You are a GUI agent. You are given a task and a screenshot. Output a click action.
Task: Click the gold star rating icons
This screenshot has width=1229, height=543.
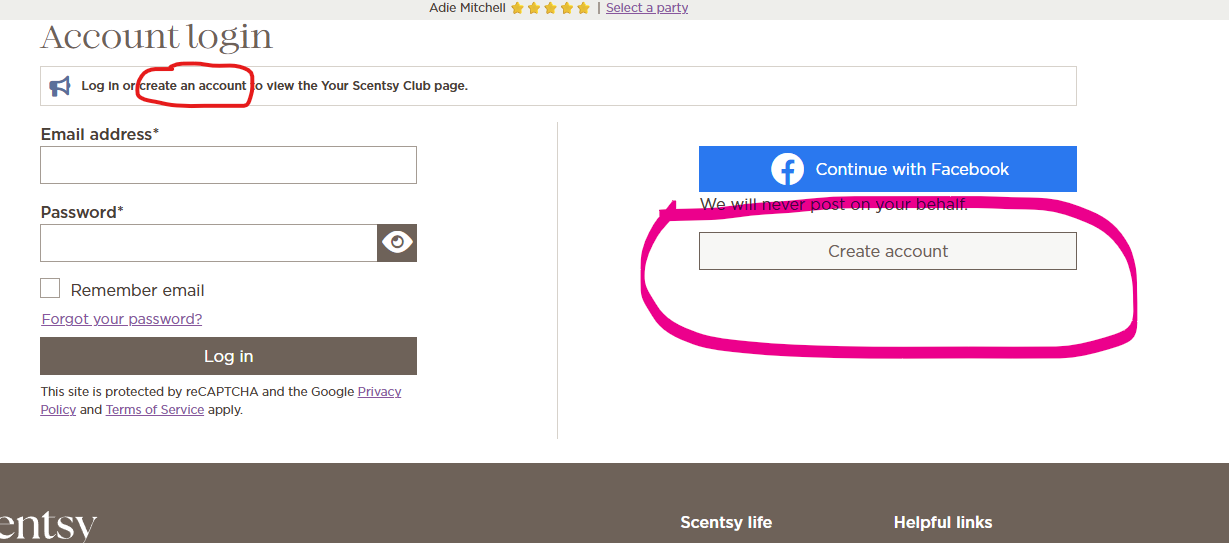(550, 8)
